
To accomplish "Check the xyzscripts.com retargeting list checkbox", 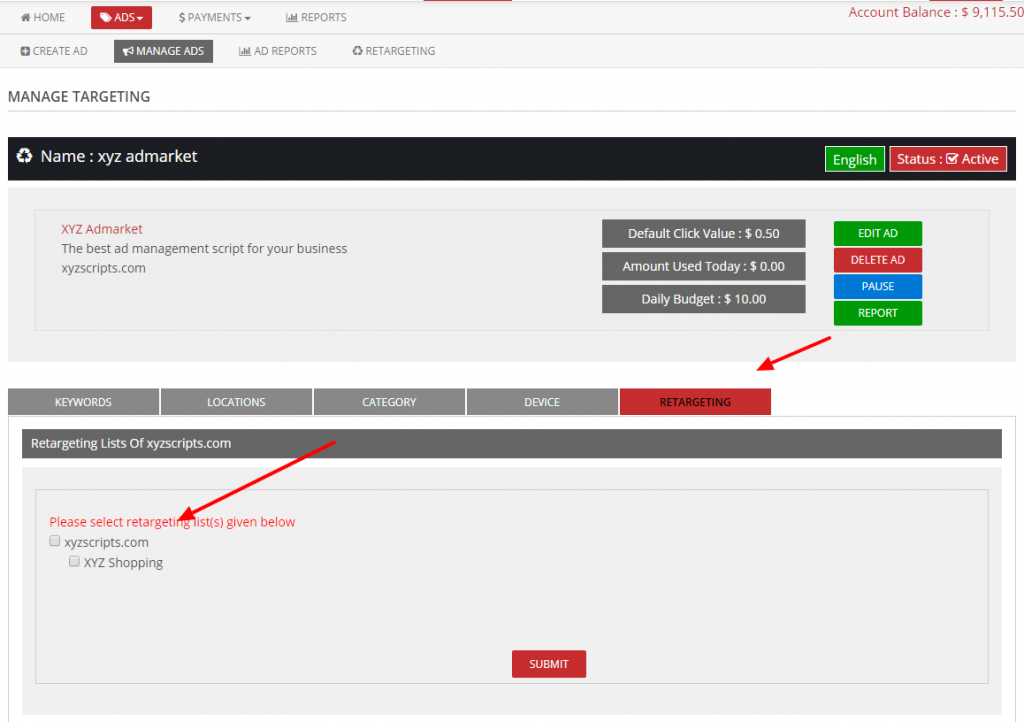I will (54, 541).
